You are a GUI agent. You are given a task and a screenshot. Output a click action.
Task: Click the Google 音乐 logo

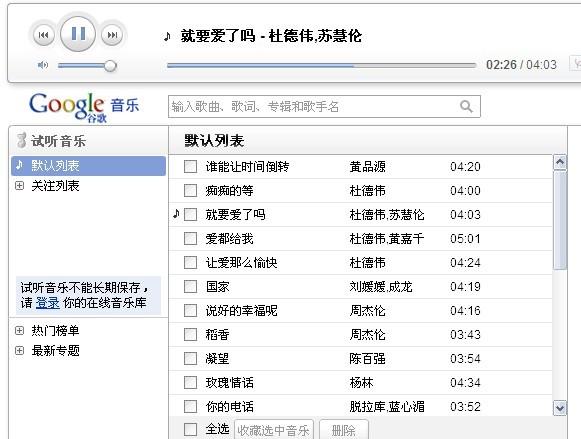click(84, 107)
